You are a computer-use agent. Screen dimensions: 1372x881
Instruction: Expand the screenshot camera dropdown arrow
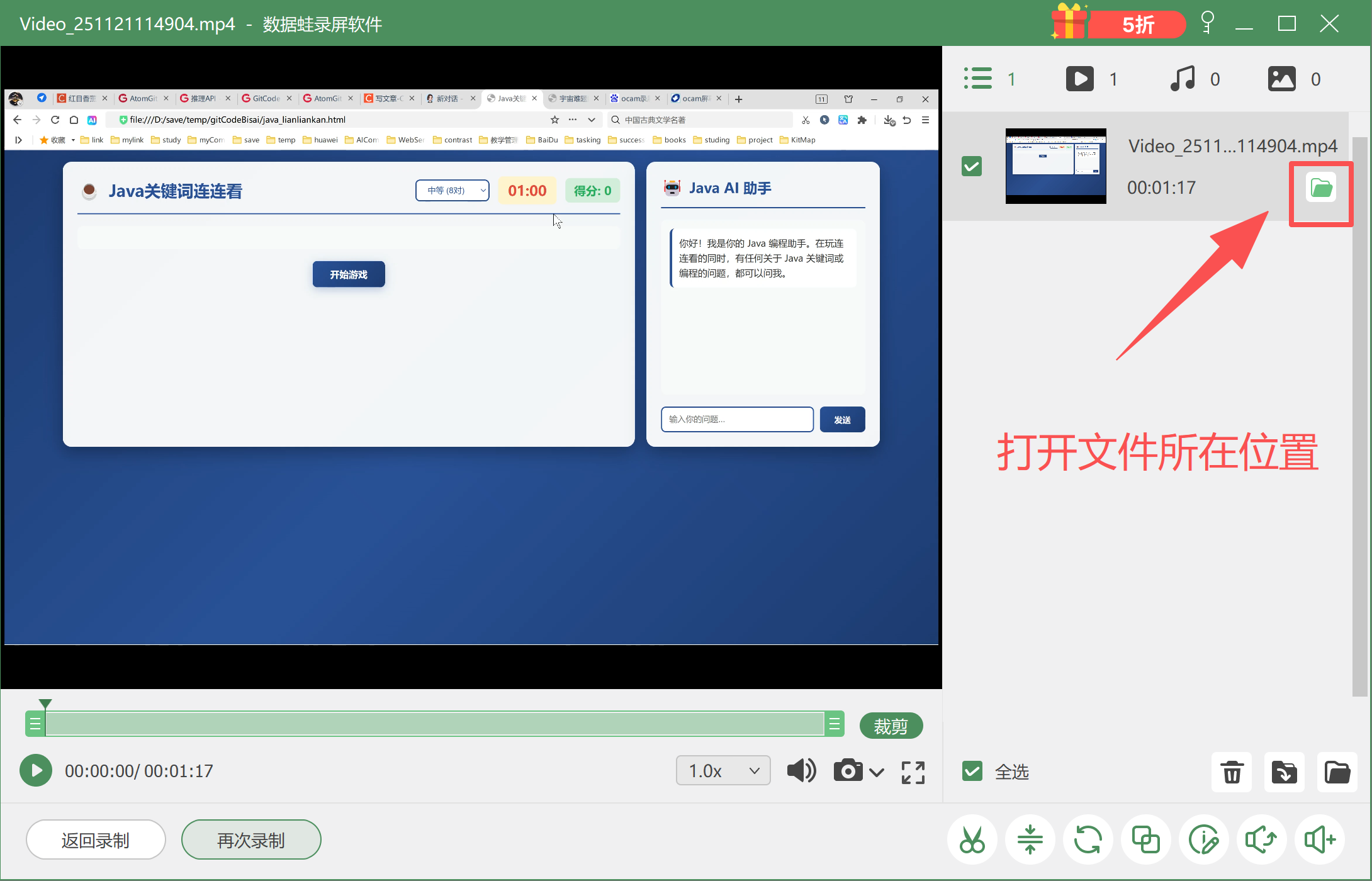point(877,772)
